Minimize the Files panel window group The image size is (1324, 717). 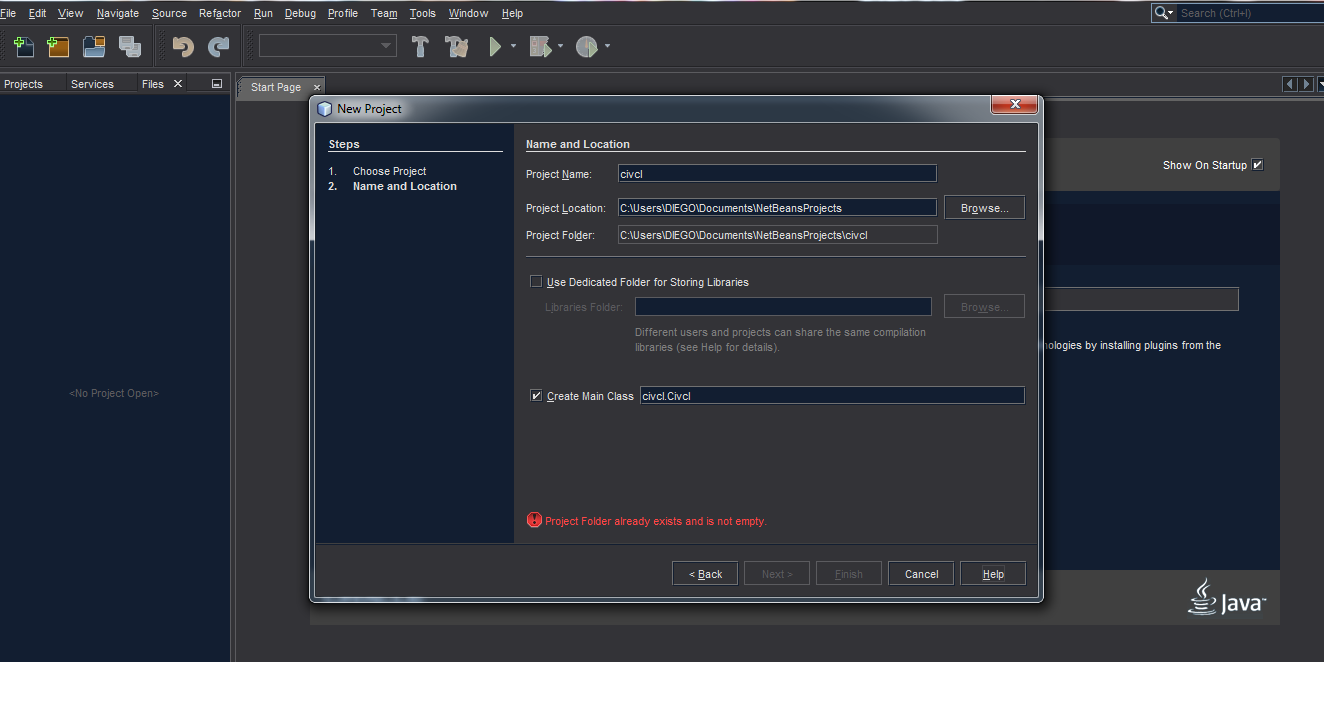point(217,84)
